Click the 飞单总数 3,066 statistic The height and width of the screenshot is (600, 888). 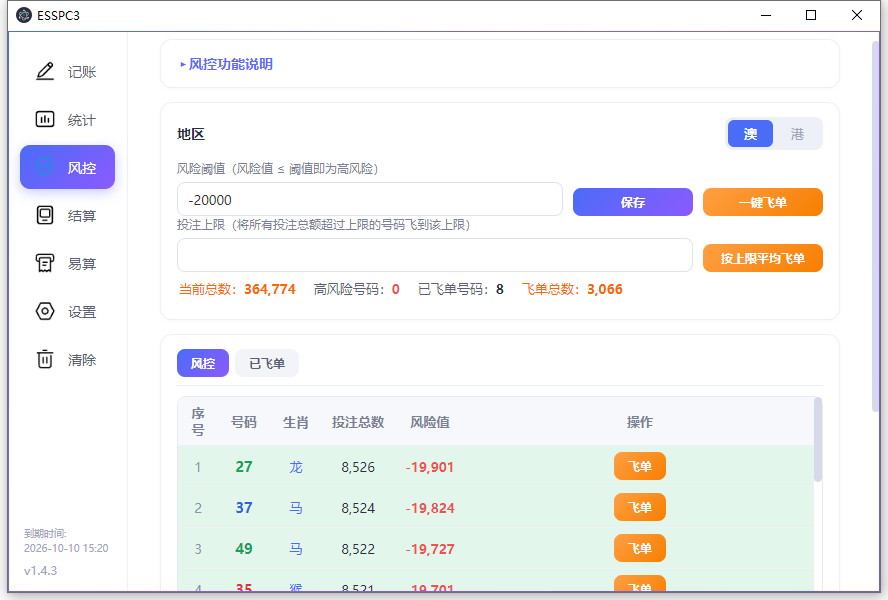(x=572, y=290)
